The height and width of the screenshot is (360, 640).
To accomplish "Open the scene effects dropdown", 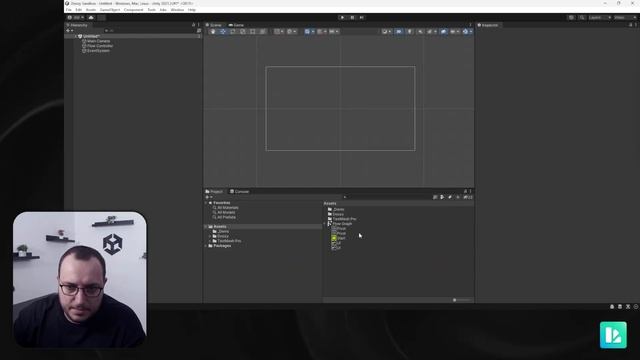I will [x=431, y=31].
